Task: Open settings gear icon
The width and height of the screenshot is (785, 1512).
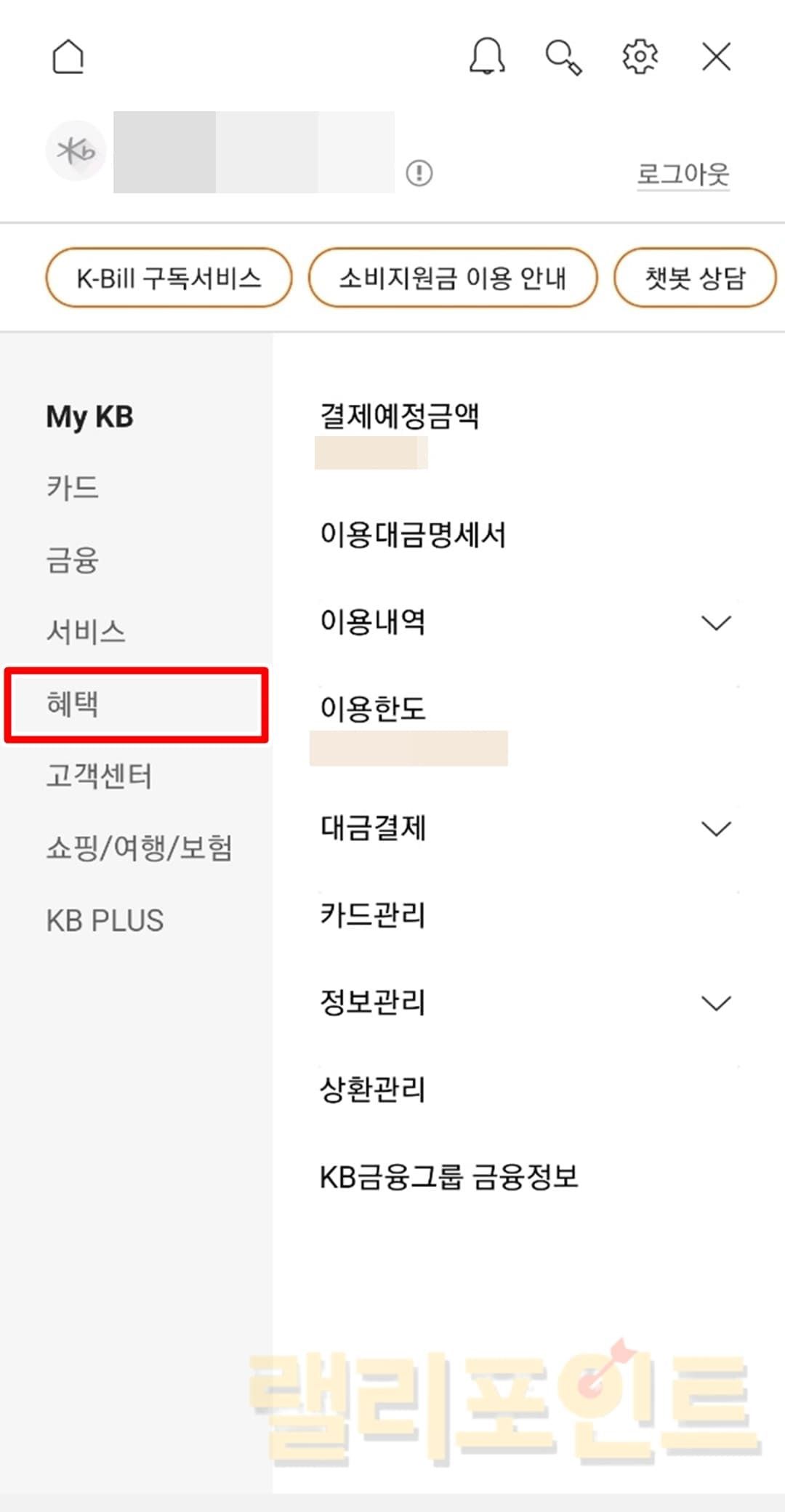Action: pos(640,57)
